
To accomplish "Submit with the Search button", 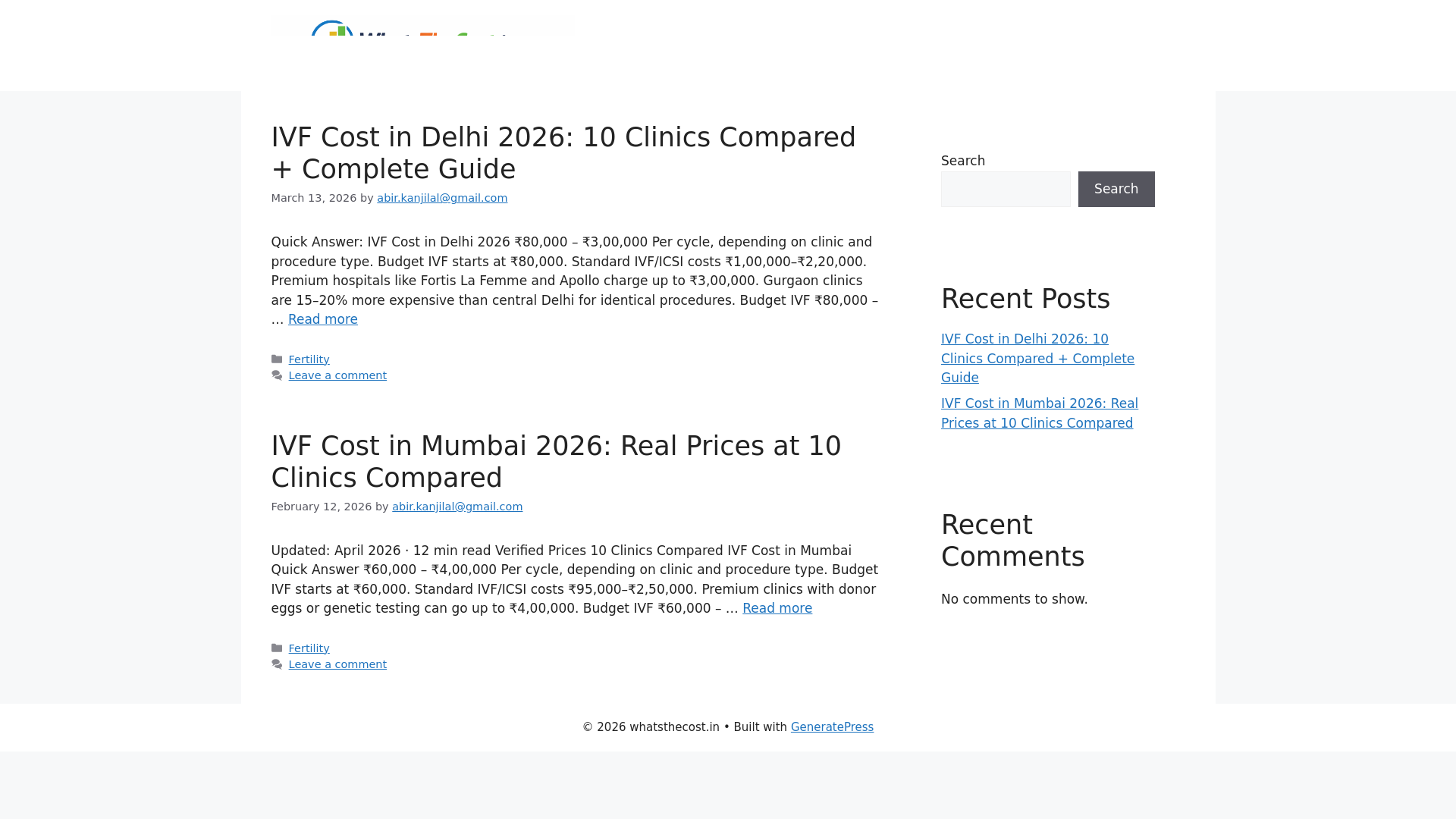I will pyautogui.click(x=1116, y=189).
